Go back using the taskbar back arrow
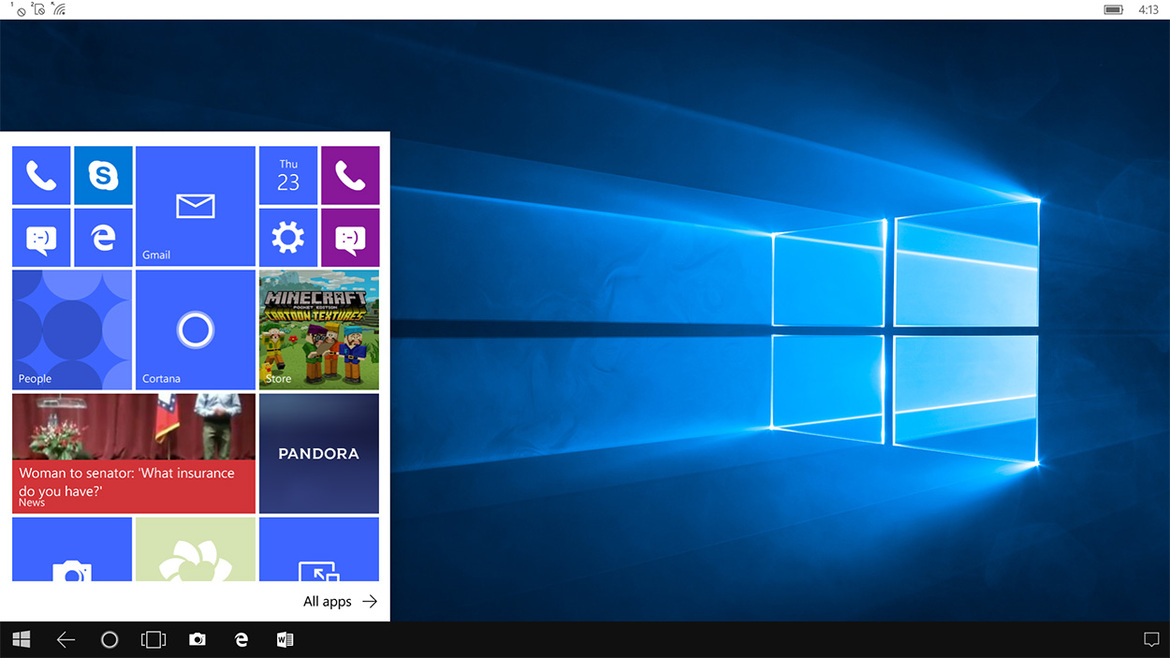Image resolution: width=1170 pixels, height=658 pixels. 66,639
